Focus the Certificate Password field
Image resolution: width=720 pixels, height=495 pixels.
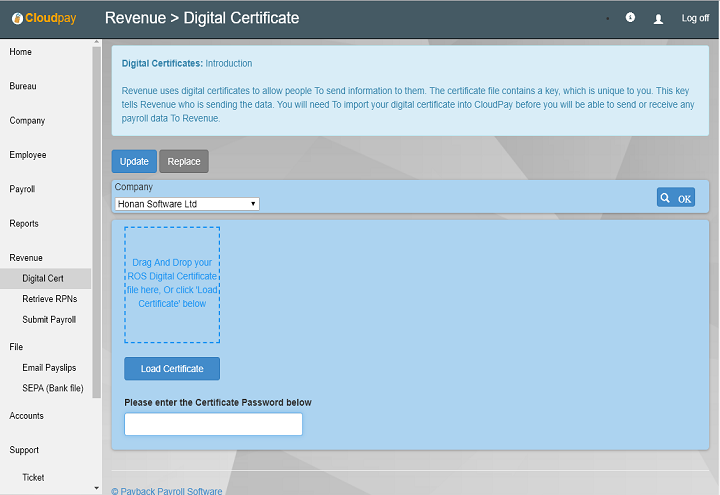coord(213,425)
